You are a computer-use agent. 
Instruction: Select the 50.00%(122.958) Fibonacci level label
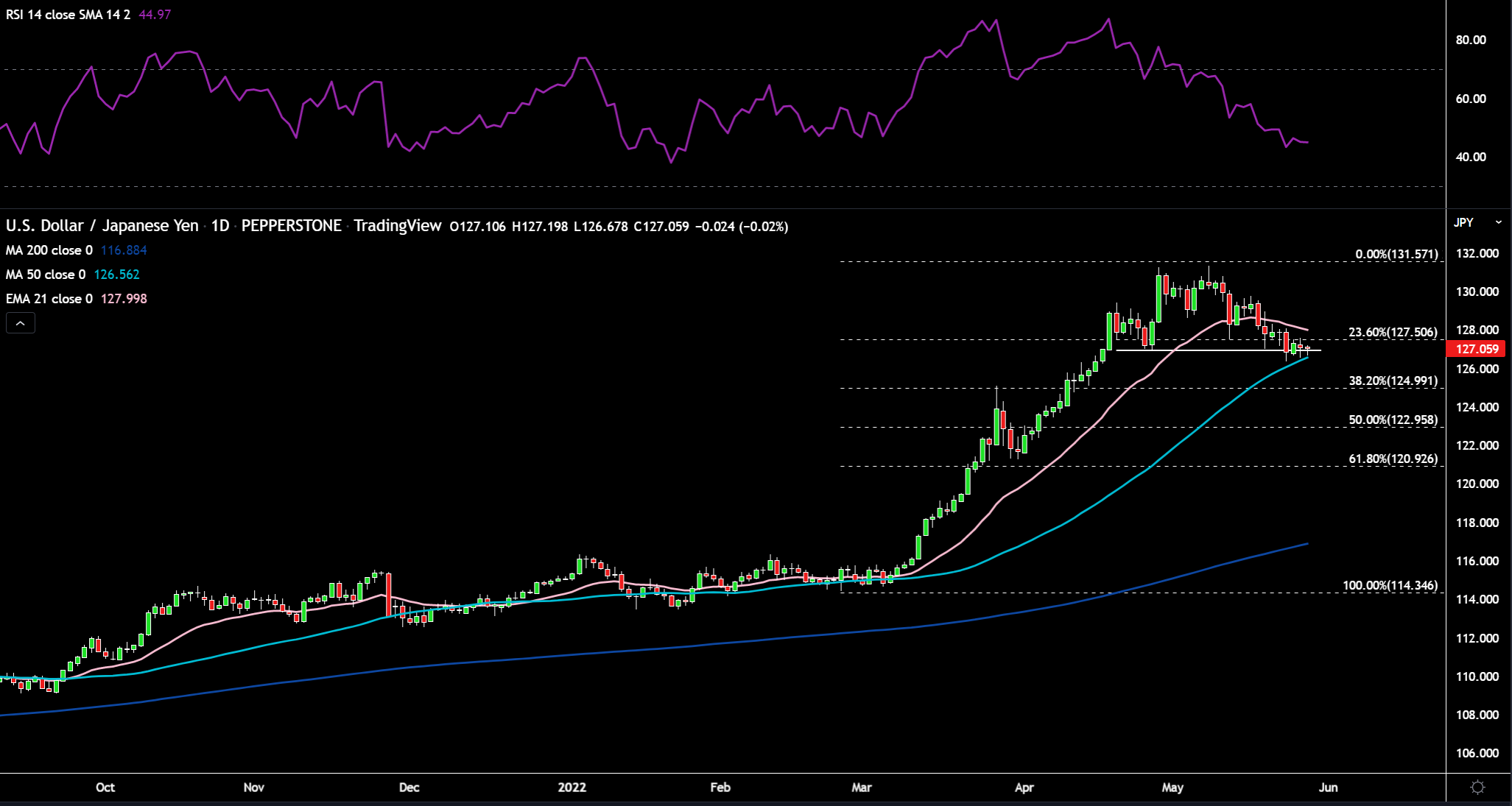(x=1393, y=420)
